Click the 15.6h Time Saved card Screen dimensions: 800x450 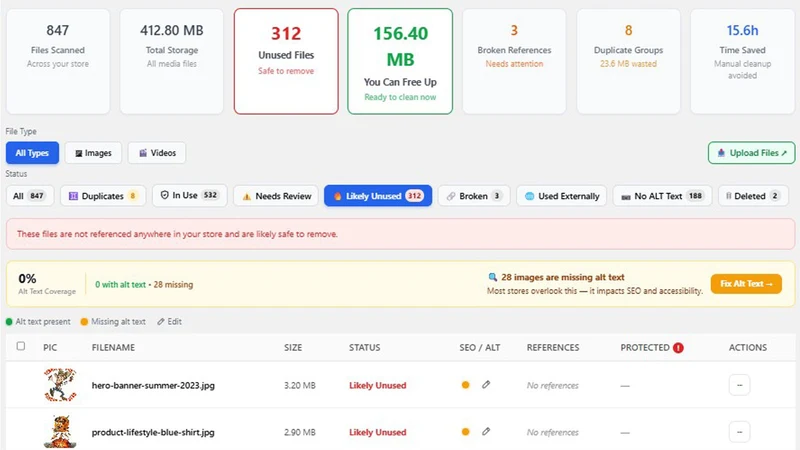tap(742, 61)
